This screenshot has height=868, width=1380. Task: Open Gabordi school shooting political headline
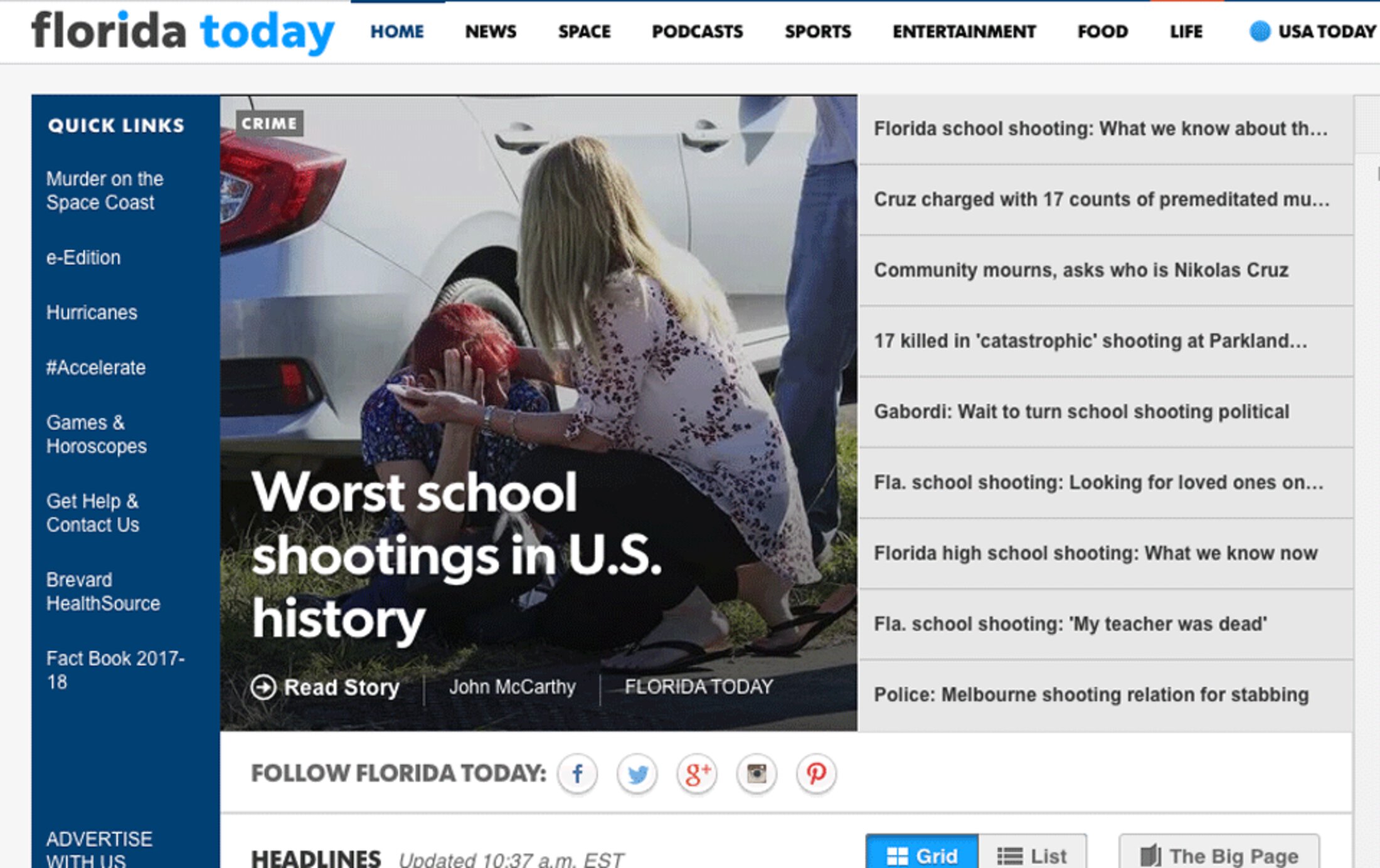1081,411
